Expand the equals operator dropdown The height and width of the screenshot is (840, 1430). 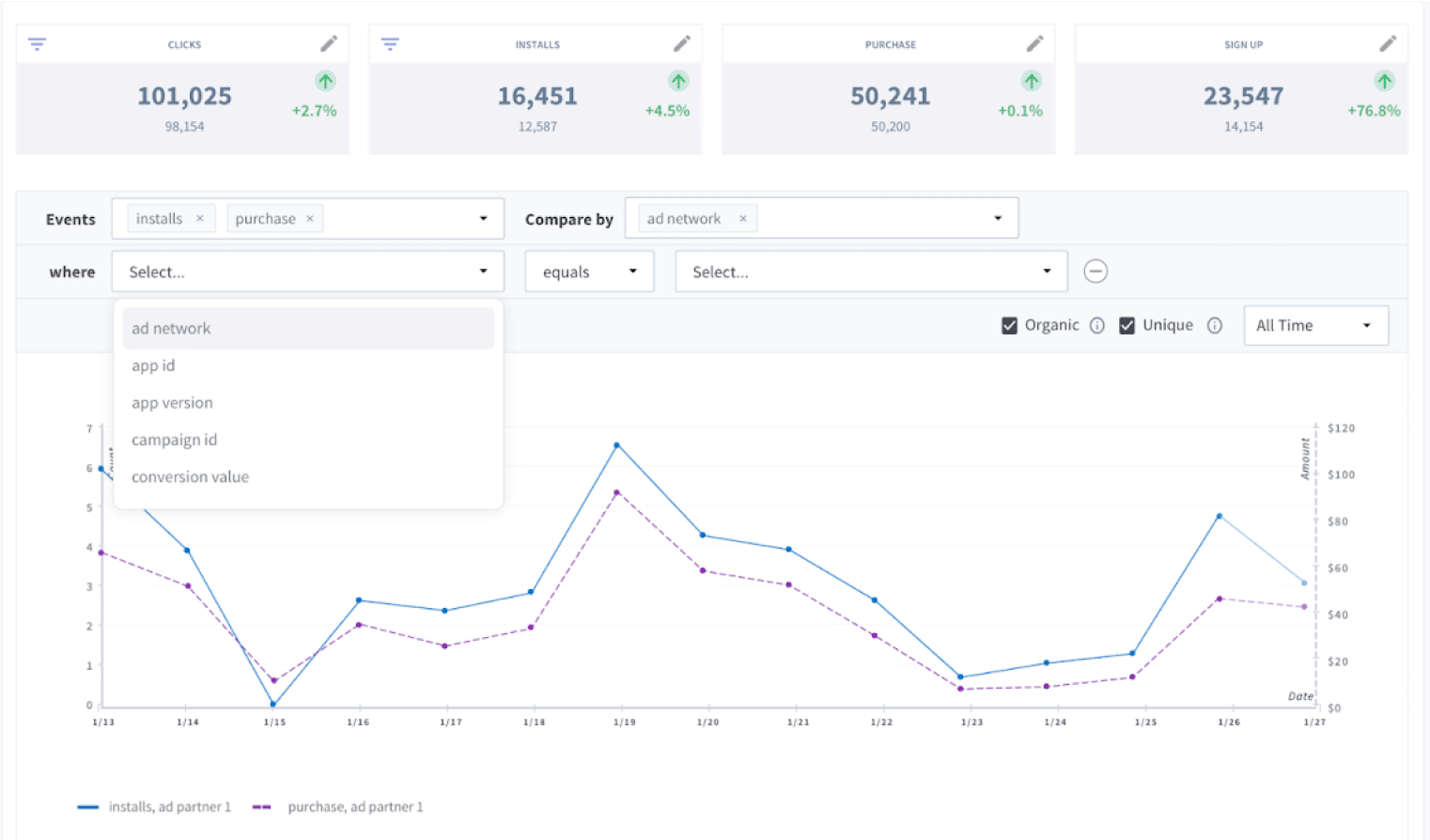pyautogui.click(x=589, y=271)
